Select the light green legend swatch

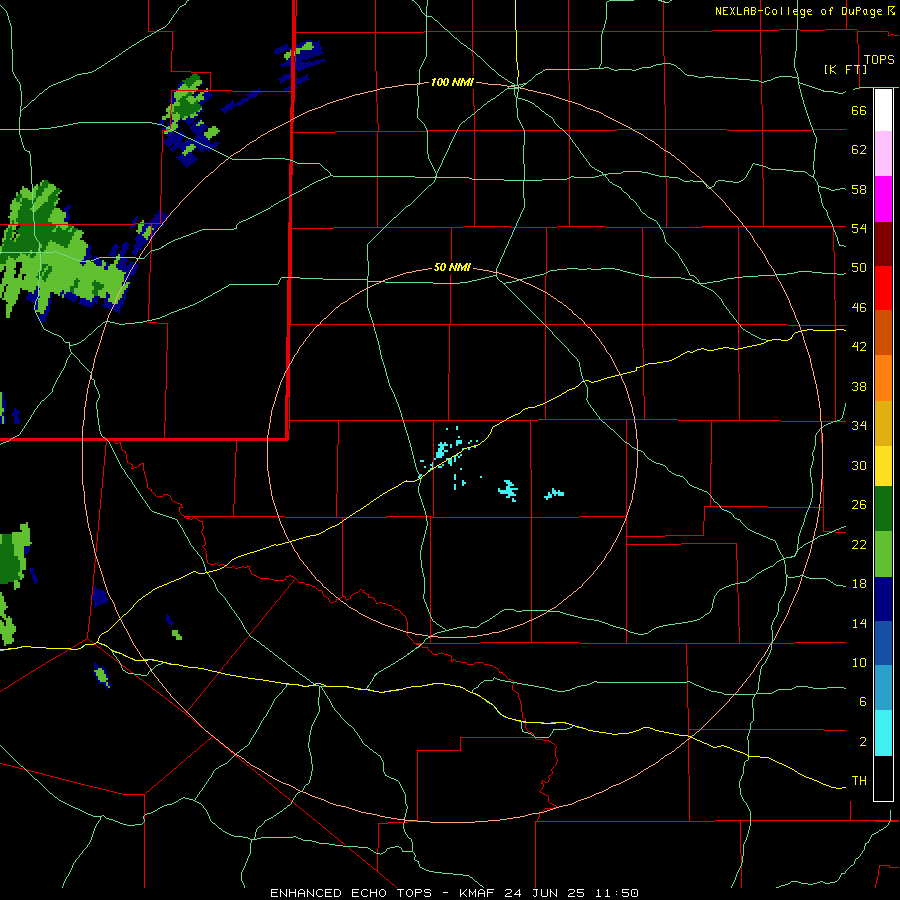point(883,554)
